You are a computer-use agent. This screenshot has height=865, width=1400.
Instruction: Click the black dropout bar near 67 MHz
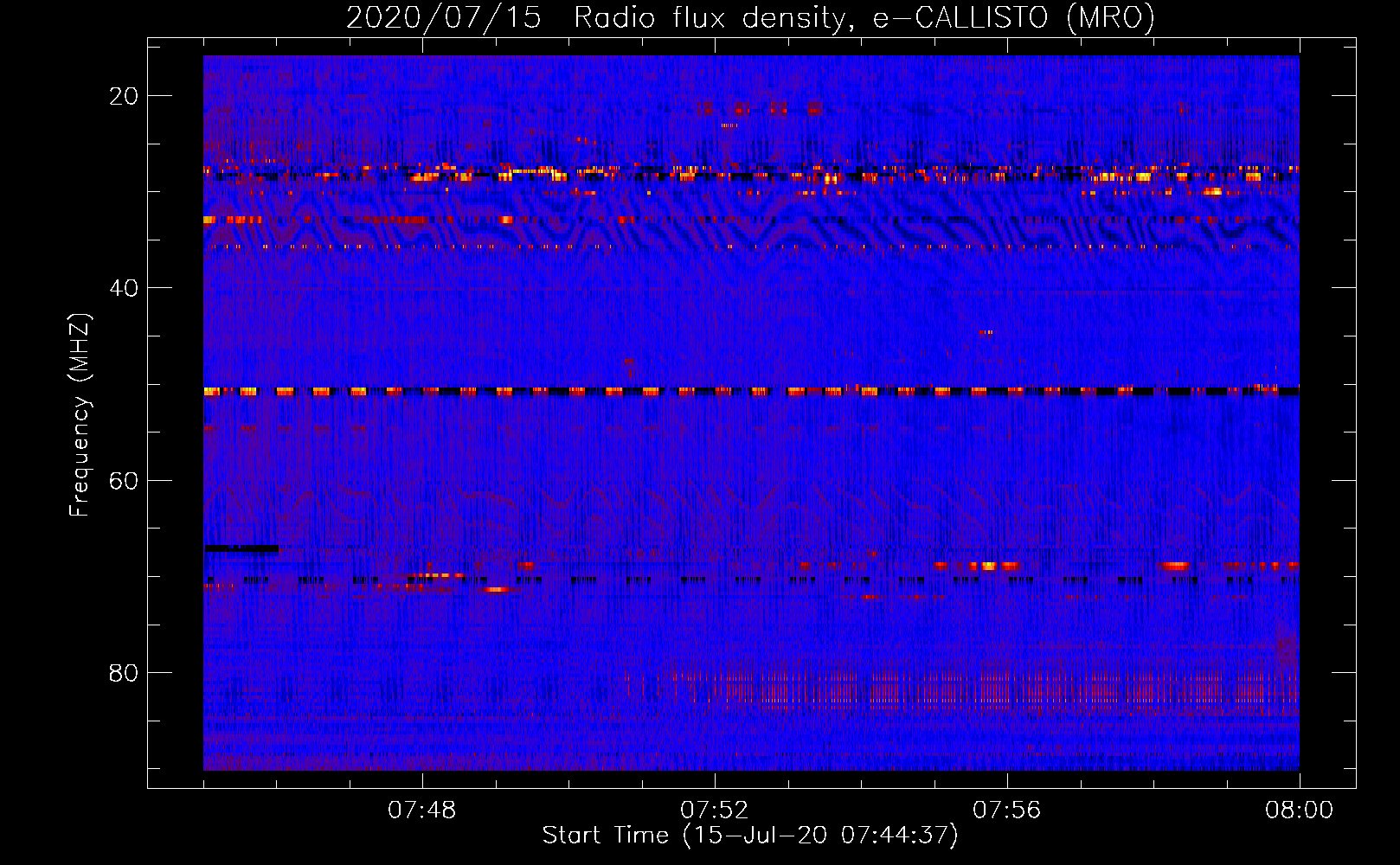(242, 548)
